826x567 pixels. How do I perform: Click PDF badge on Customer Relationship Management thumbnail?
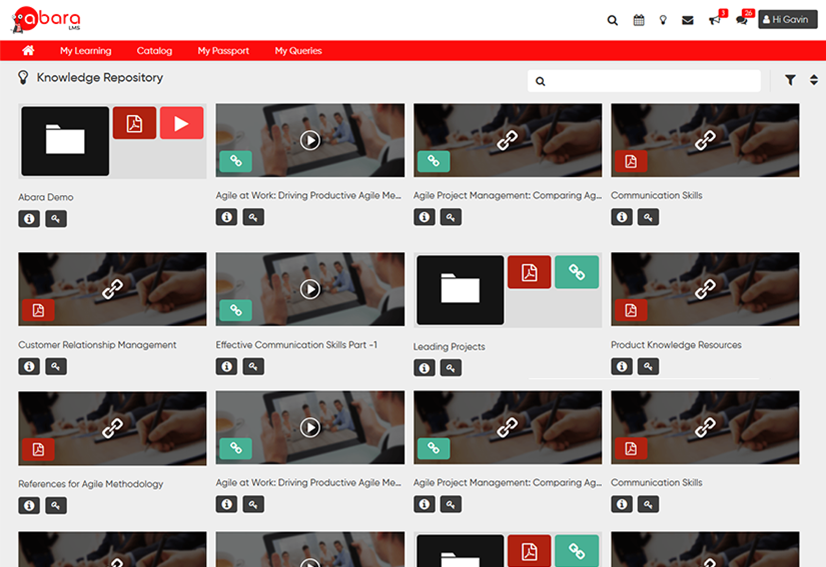pos(38,310)
